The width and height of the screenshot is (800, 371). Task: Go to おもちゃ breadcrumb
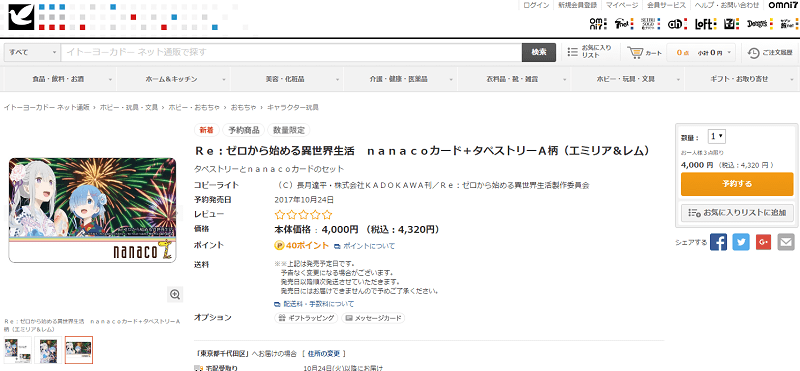click(243, 107)
